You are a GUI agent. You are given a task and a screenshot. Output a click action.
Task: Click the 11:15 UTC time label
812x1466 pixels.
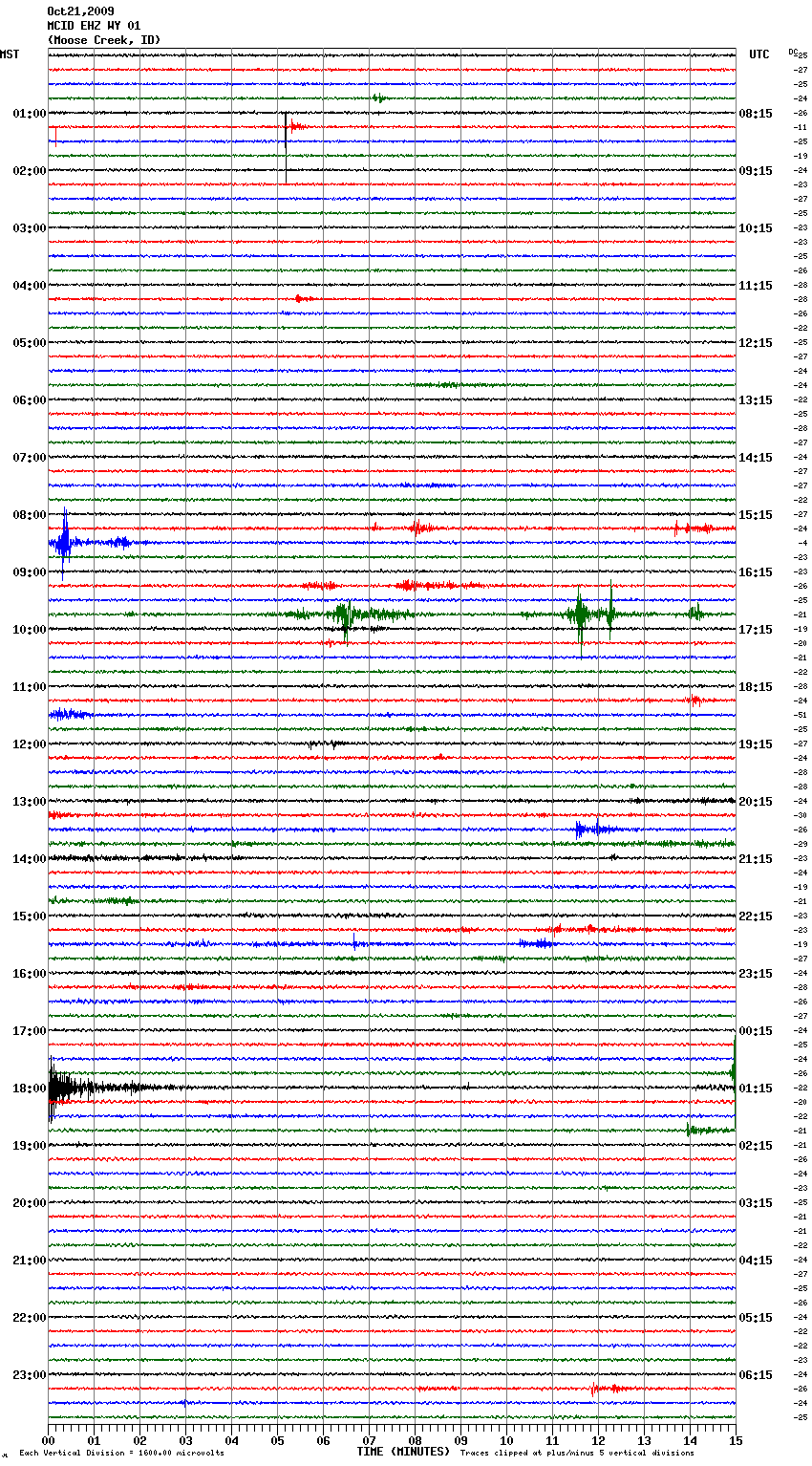(x=756, y=286)
